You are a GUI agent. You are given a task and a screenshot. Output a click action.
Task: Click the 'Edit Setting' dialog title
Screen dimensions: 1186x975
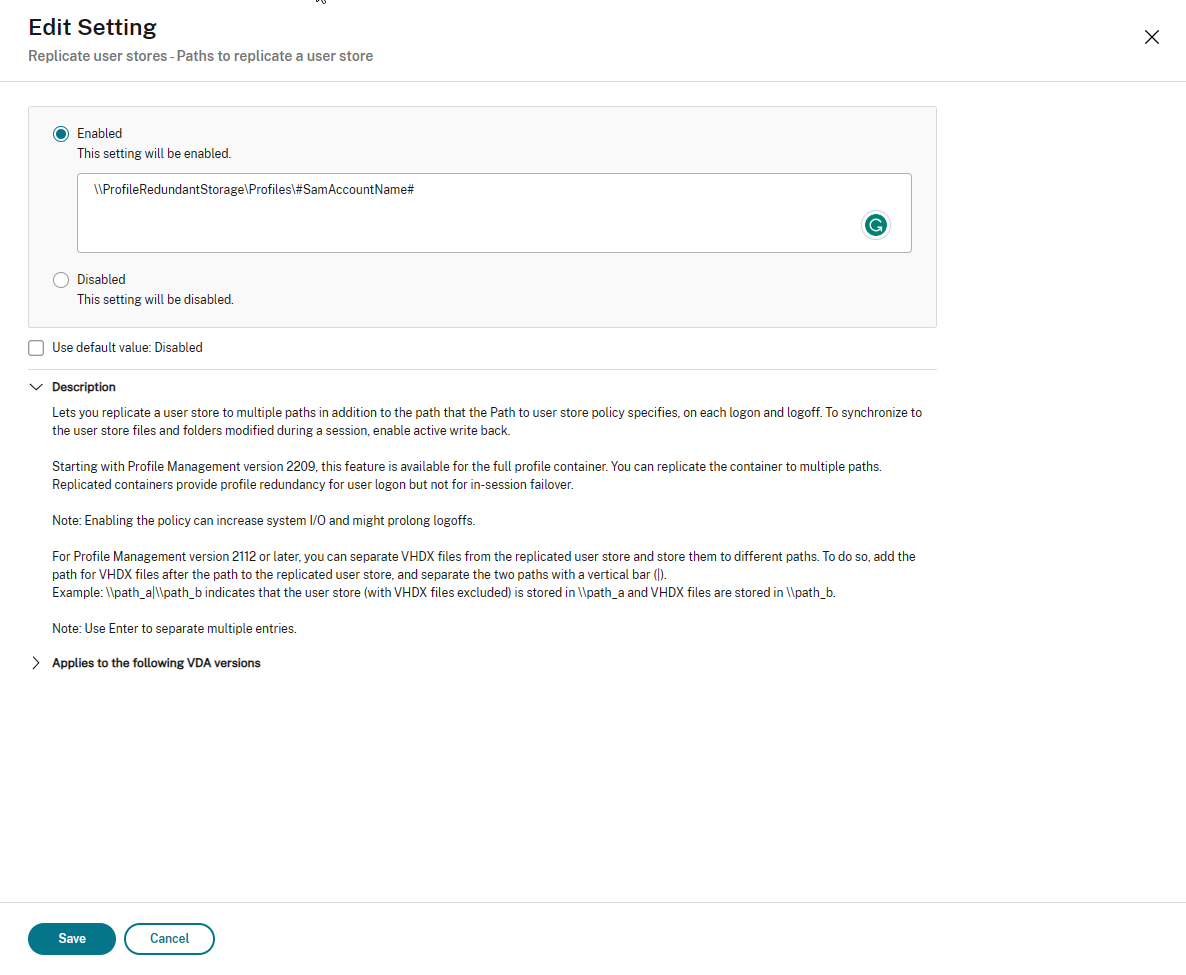(92, 27)
